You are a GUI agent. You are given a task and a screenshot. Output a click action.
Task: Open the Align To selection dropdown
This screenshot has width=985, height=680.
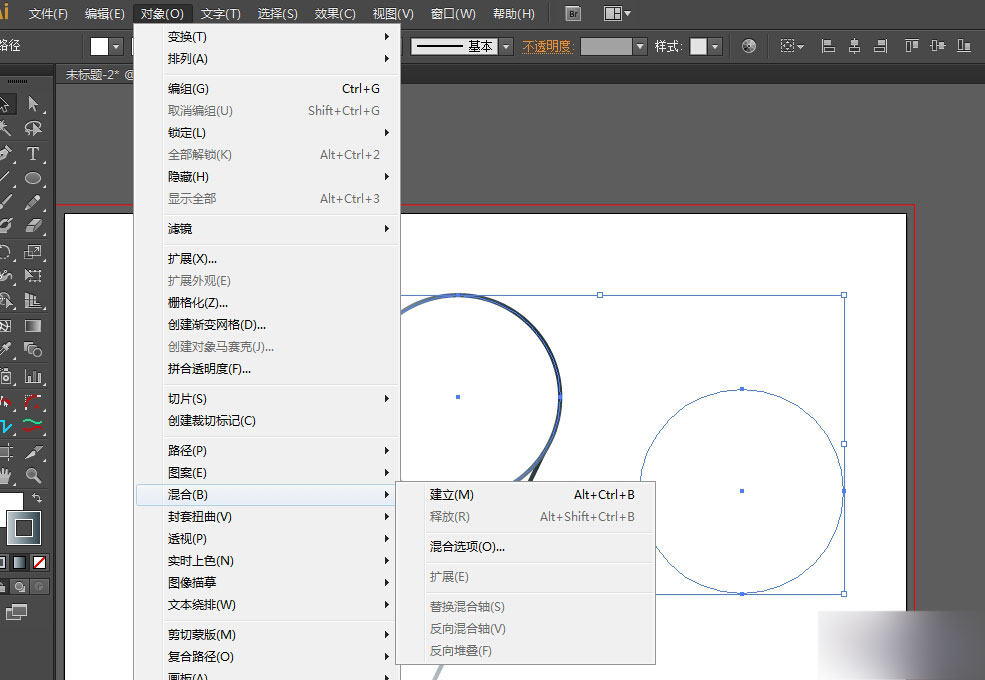click(x=792, y=46)
